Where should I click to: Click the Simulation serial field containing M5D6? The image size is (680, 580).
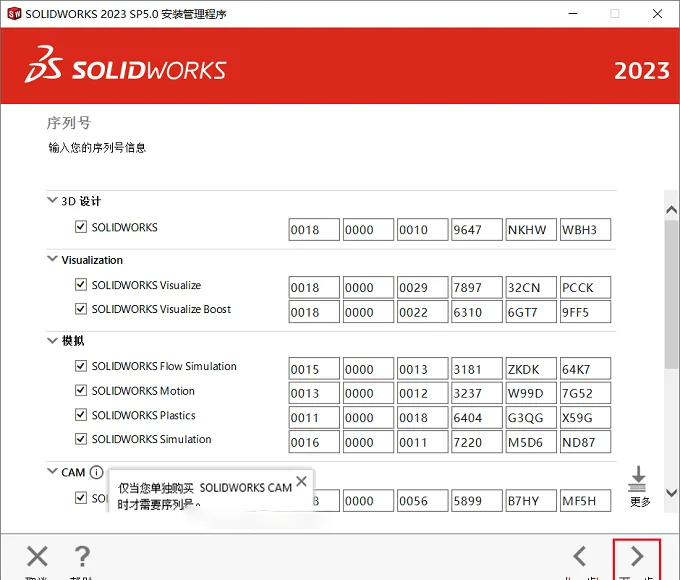click(x=531, y=442)
